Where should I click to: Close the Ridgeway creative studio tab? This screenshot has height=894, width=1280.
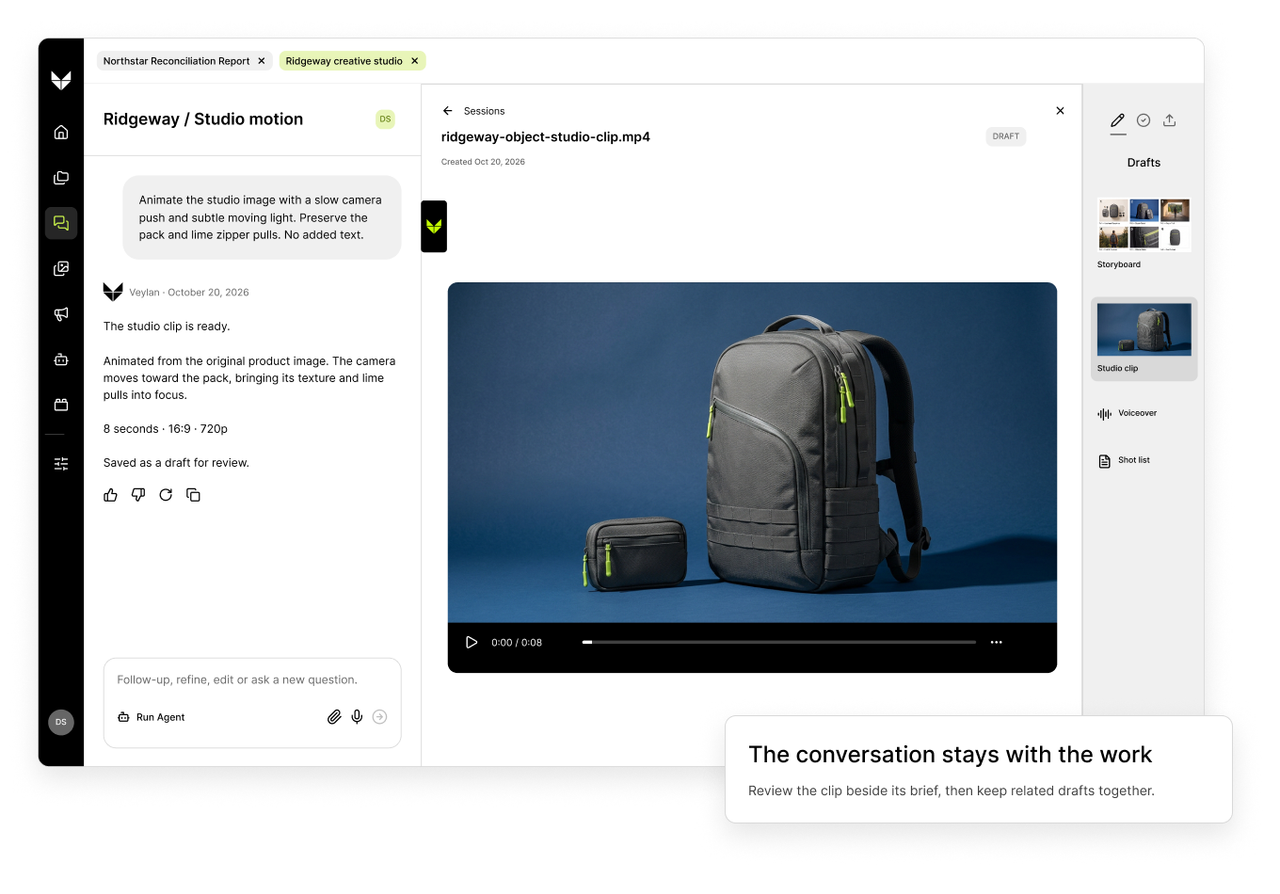(x=415, y=61)
